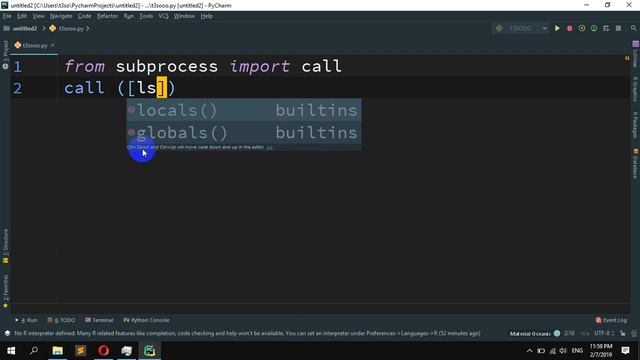The image size is (640, 360).
Task: Click the untitled2 project breadcrumb
Action: click(x=20, y=29)
